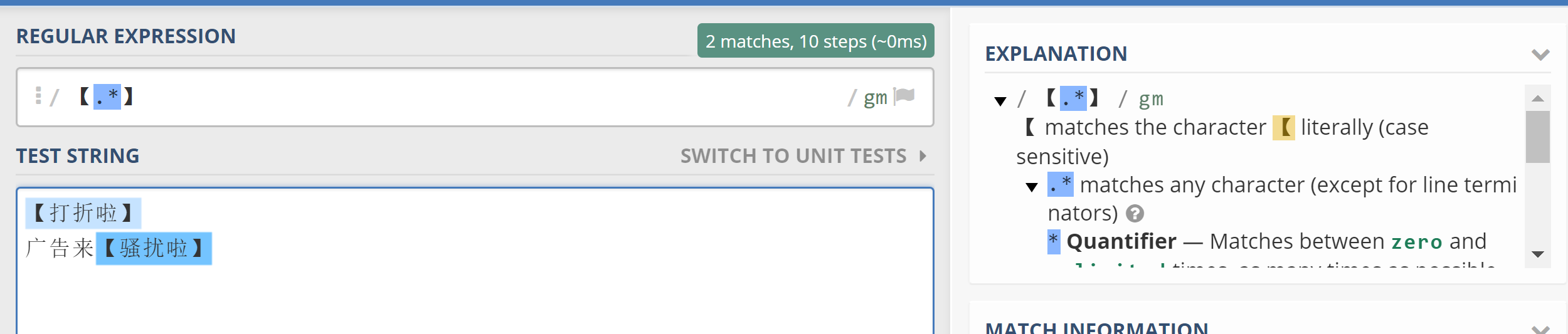Screen dimensions: 1568x334
Task: Click the scroll-up arrow in the Explanation panel
Action: click(x=1537, y=98)
